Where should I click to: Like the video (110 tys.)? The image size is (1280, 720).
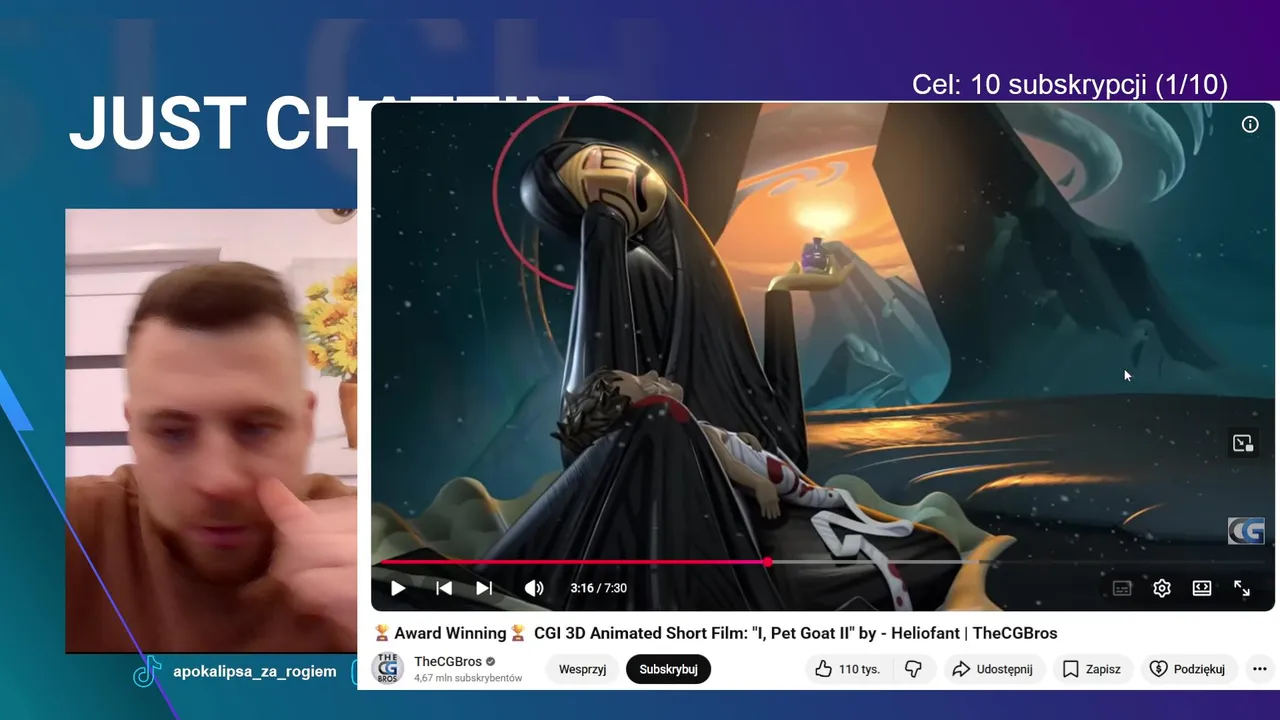pos(848,669)
